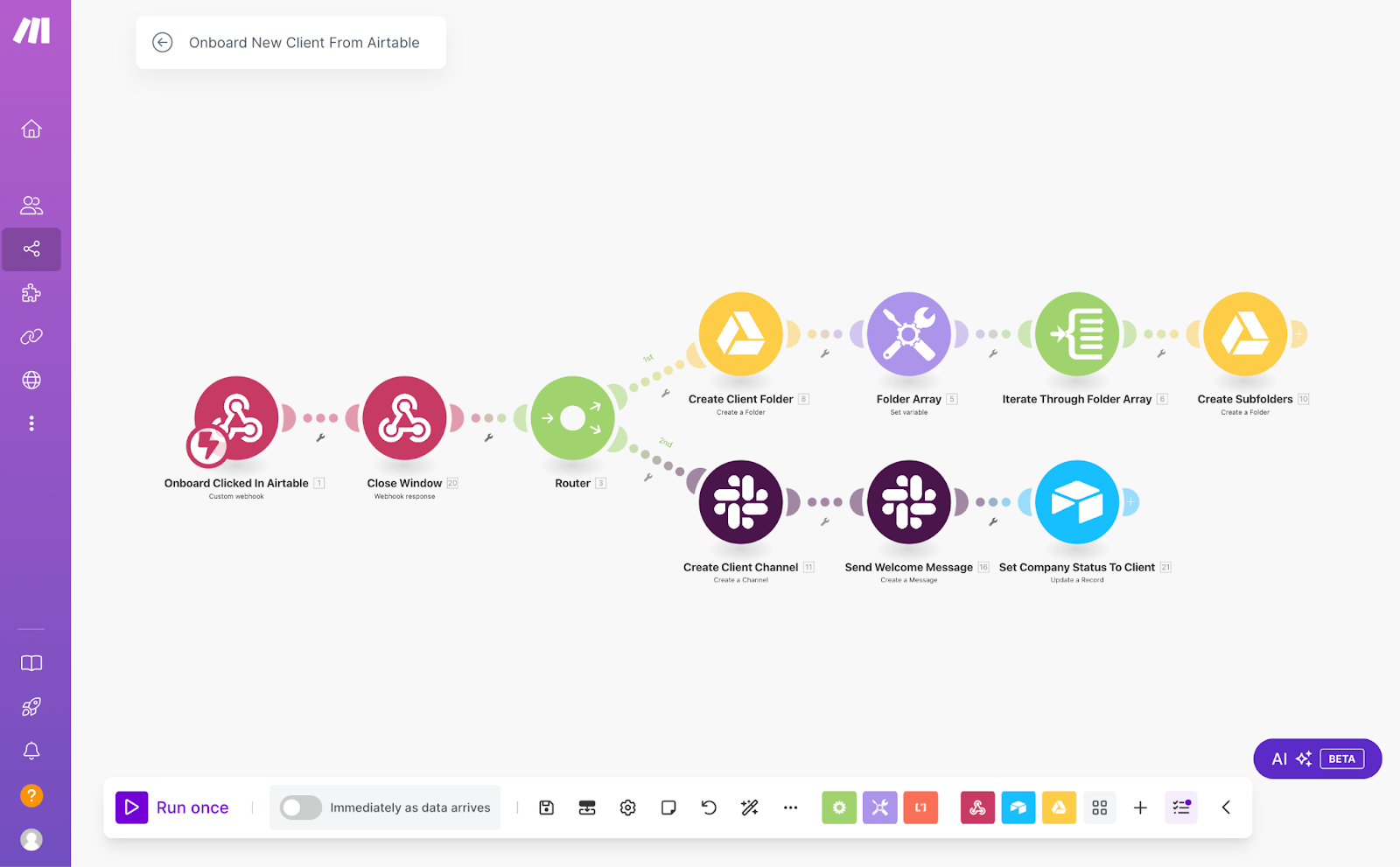Open the all apps grid icon
Image resolution: width=1400 pixels, height=867 pixels.
click(x=1100, y=808)
